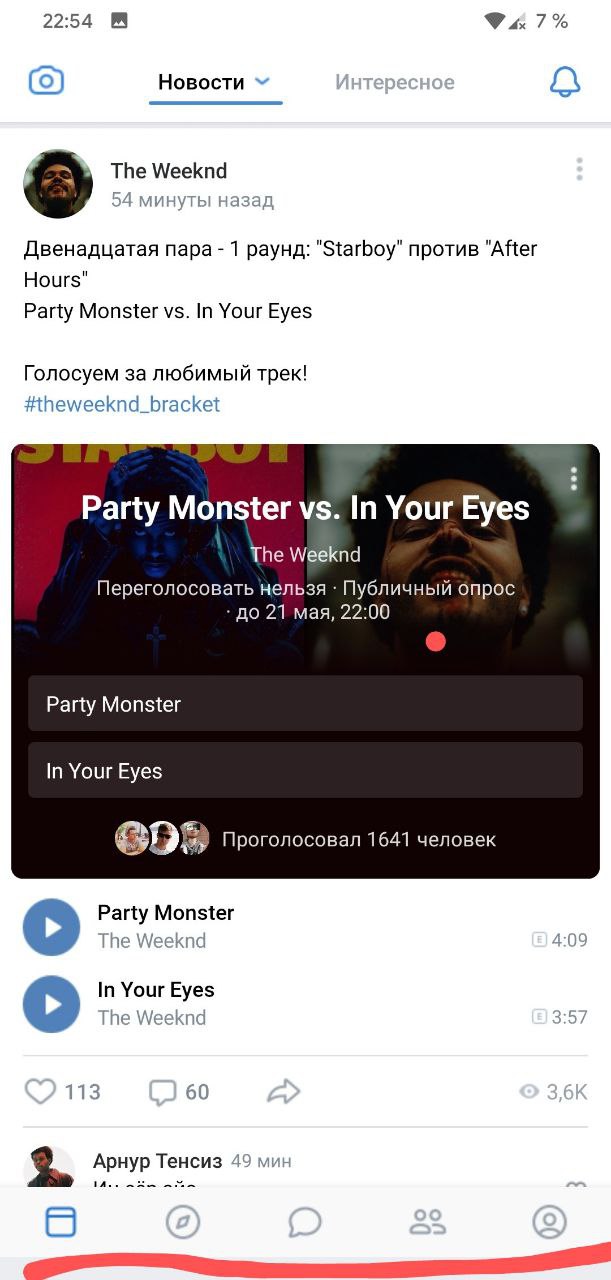Image resolution: width=611 pixels, height=1280 pixels.
Task: Tap the heart icon to like the post
Action: [x=40, y=1091]
